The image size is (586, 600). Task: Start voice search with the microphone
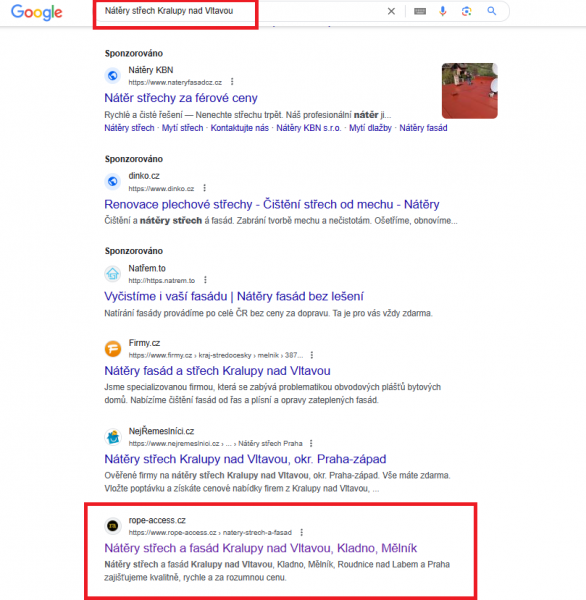(x=443, y=11)
